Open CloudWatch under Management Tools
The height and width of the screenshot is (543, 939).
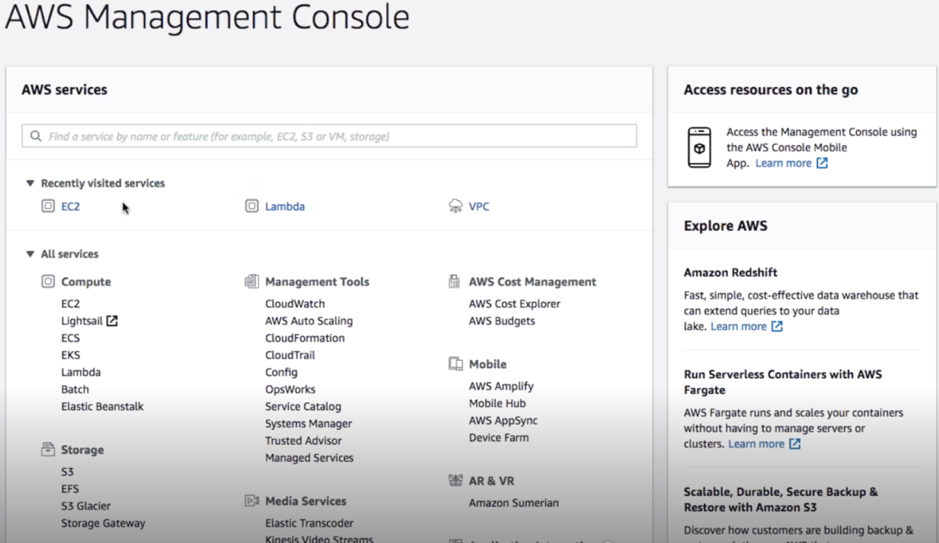pyautogui.click(x=295, y=304)
